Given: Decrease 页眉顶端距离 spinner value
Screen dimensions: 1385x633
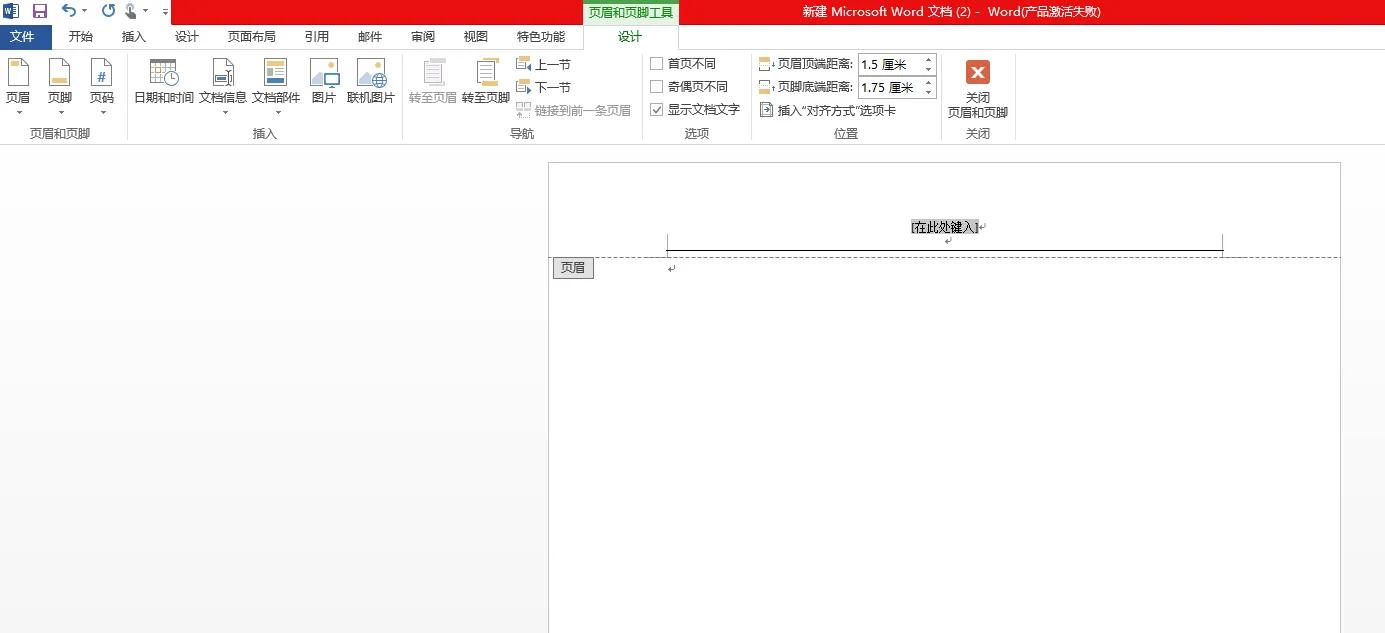Looking at the screenshot, I should (929, 69).
